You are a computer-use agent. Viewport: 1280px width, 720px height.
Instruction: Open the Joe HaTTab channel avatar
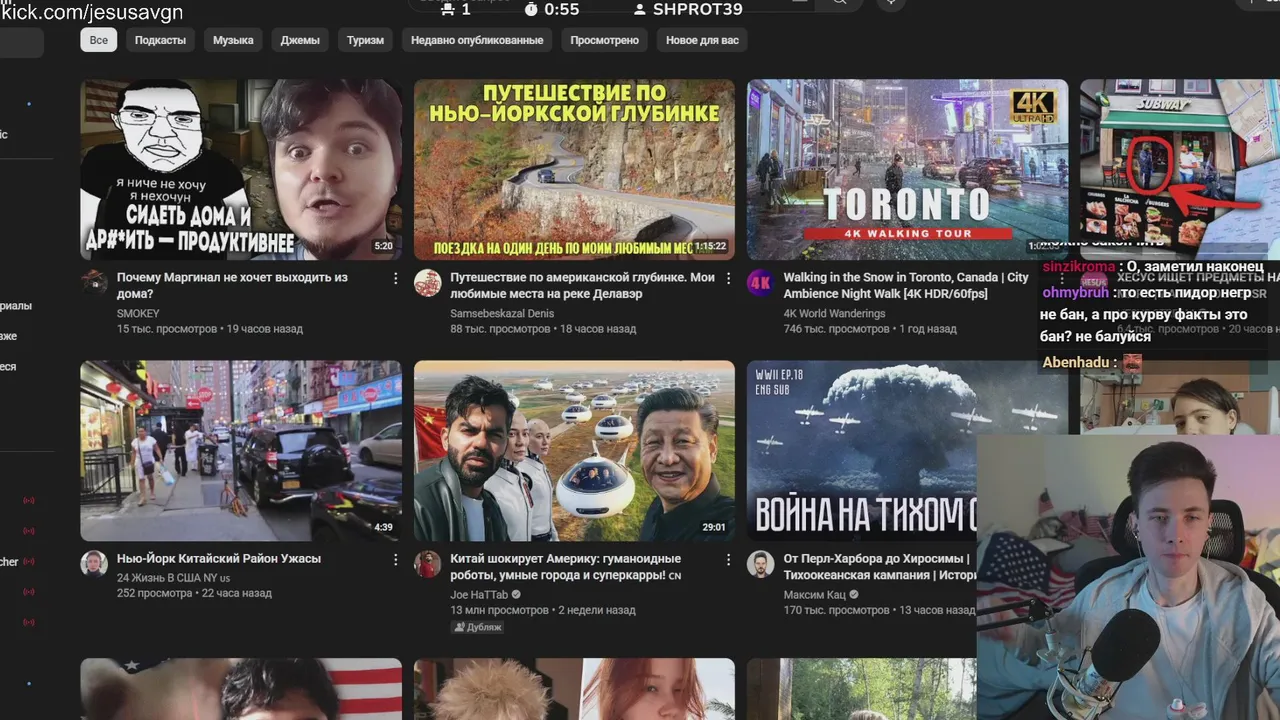pyautogui.click(x=428, y=563)
